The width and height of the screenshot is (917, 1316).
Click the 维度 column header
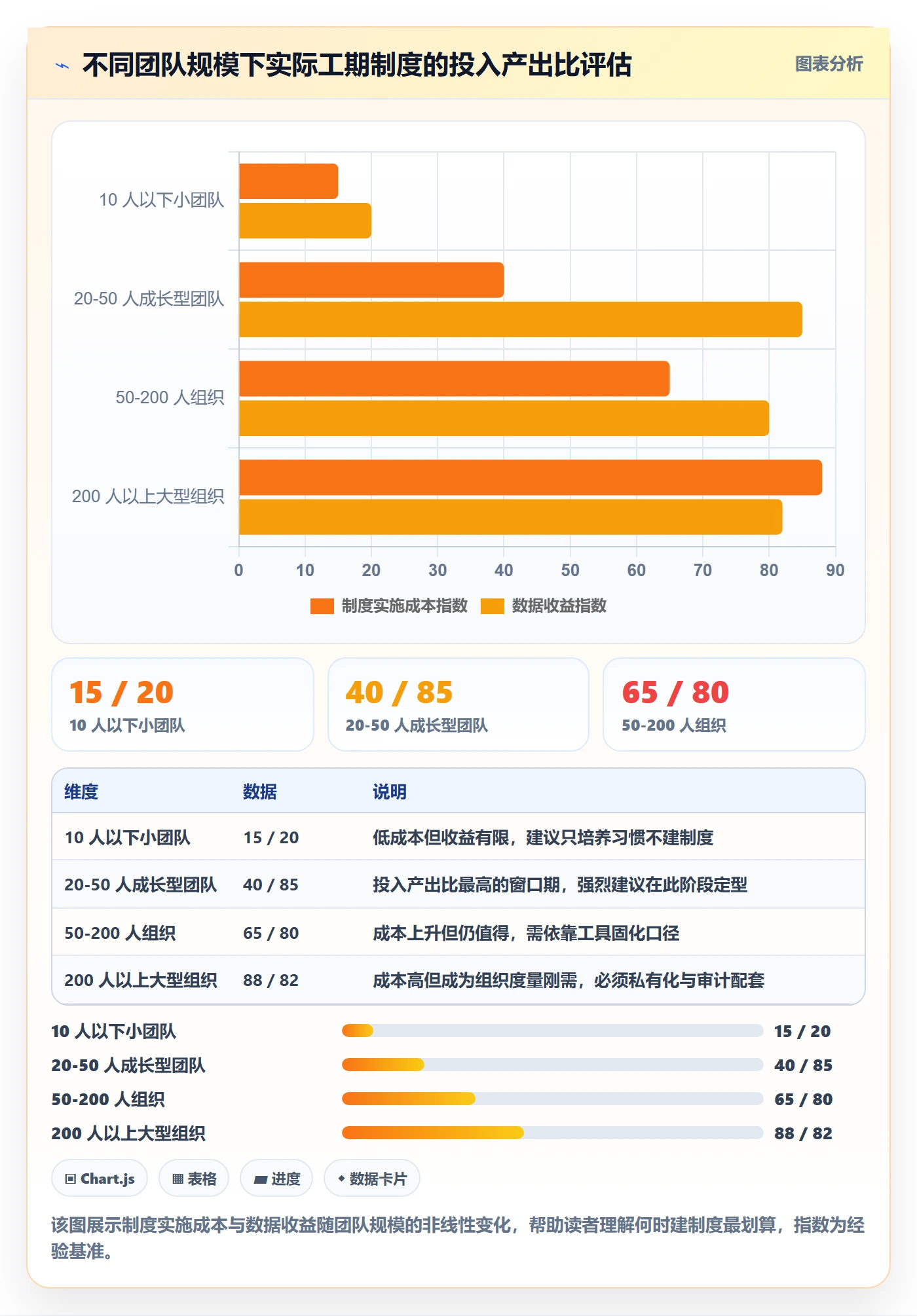81,792
